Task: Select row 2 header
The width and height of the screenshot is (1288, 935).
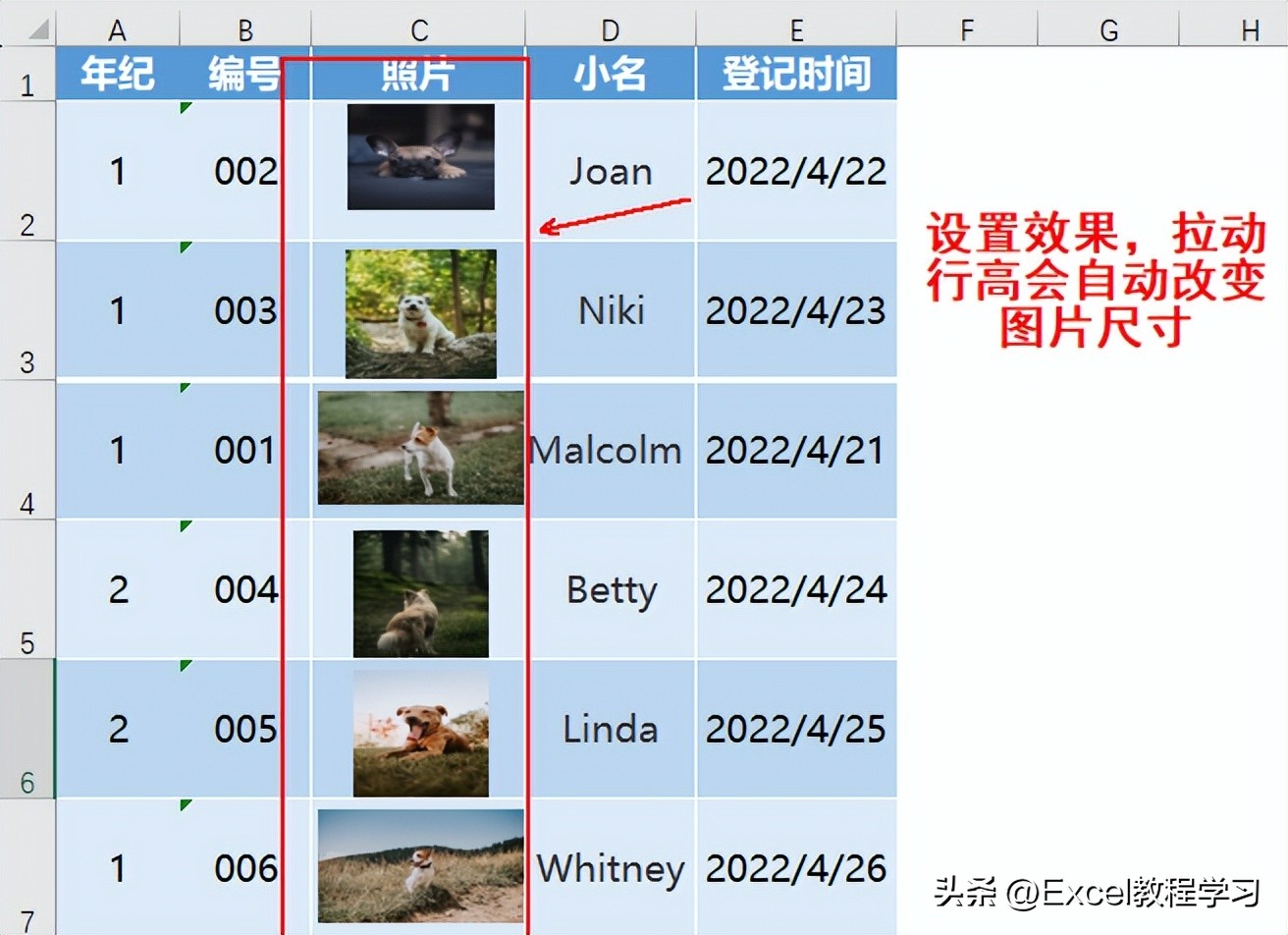Action: pyautogui.click(x=27, y=171)
